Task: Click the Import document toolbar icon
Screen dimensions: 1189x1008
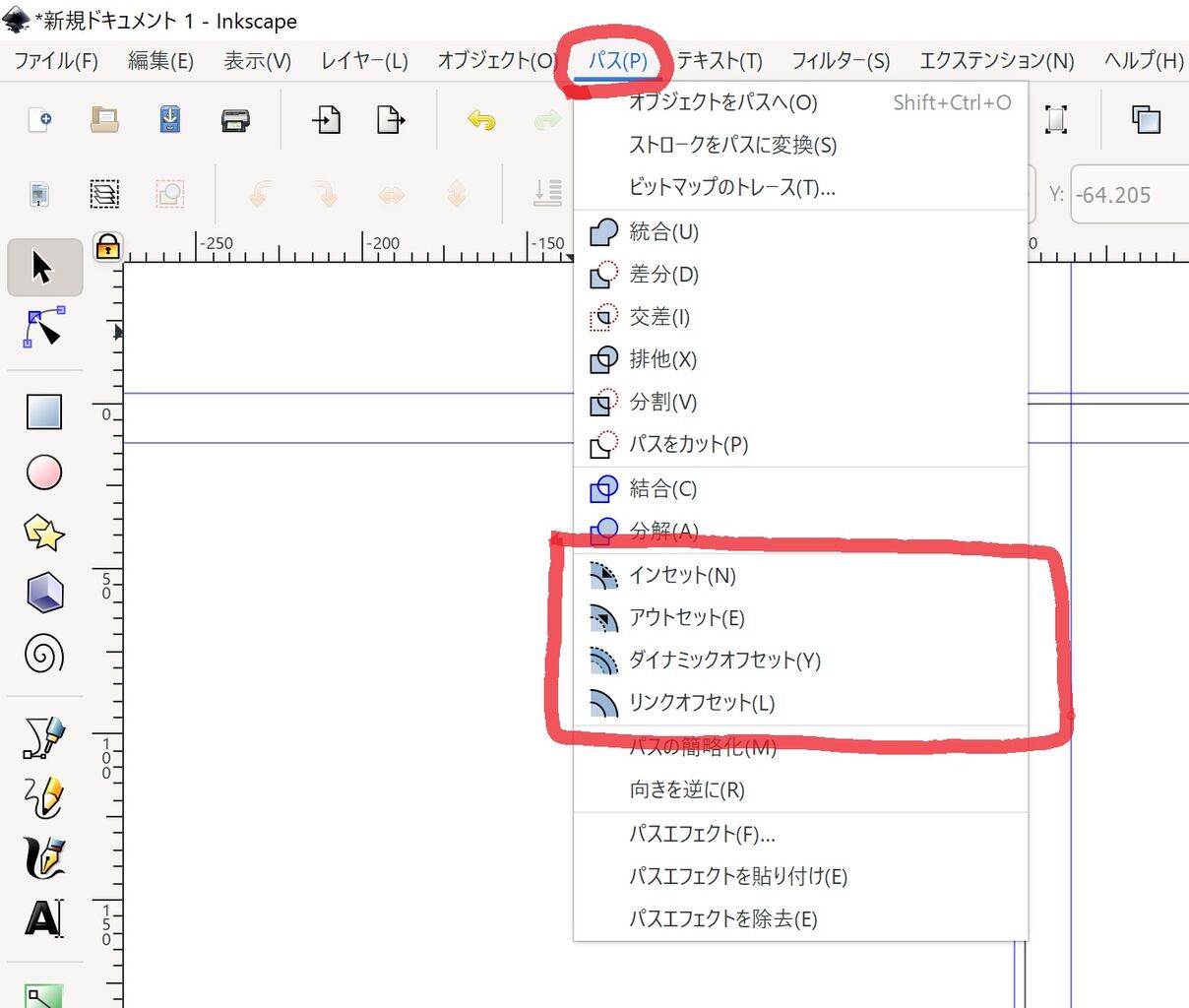Action: (x=326, y=119)
